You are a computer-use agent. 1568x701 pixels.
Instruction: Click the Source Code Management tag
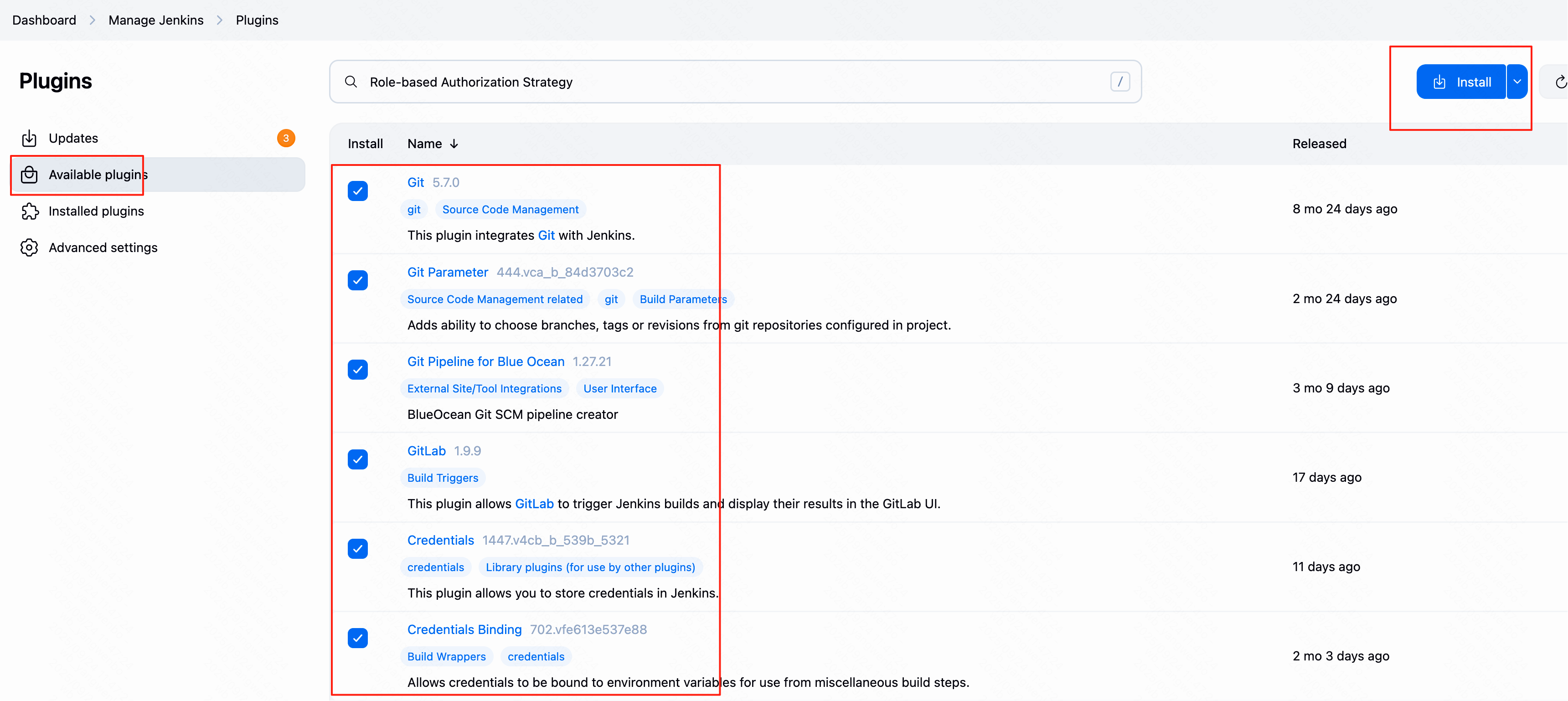point(510,210)
